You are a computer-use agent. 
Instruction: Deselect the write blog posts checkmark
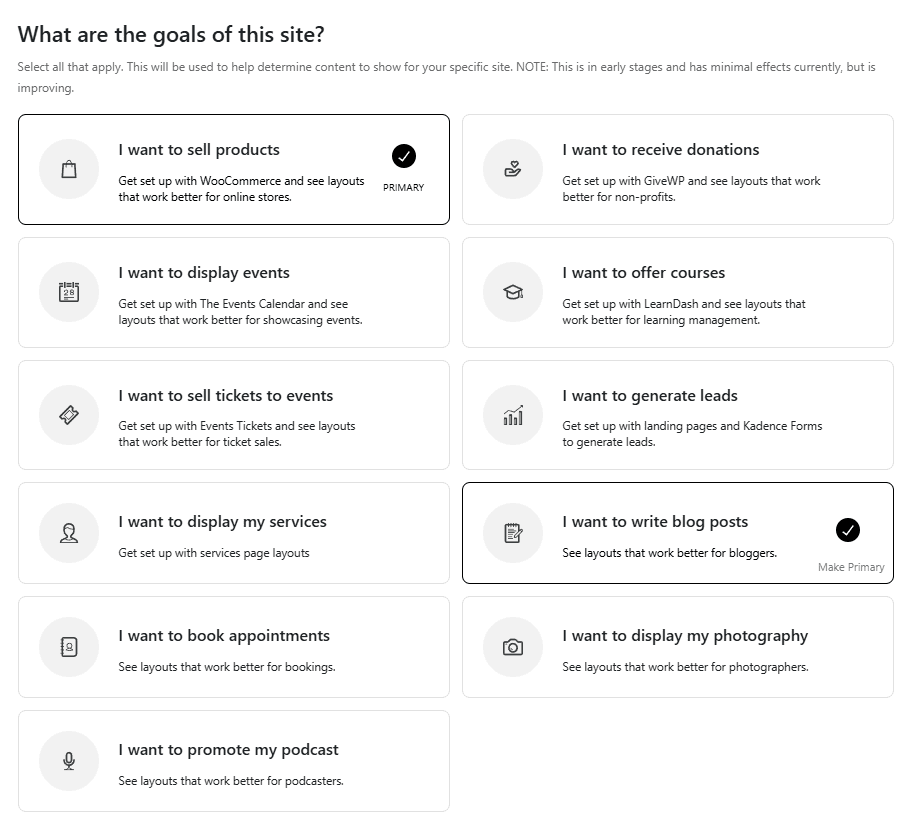(x=847, y=530)
